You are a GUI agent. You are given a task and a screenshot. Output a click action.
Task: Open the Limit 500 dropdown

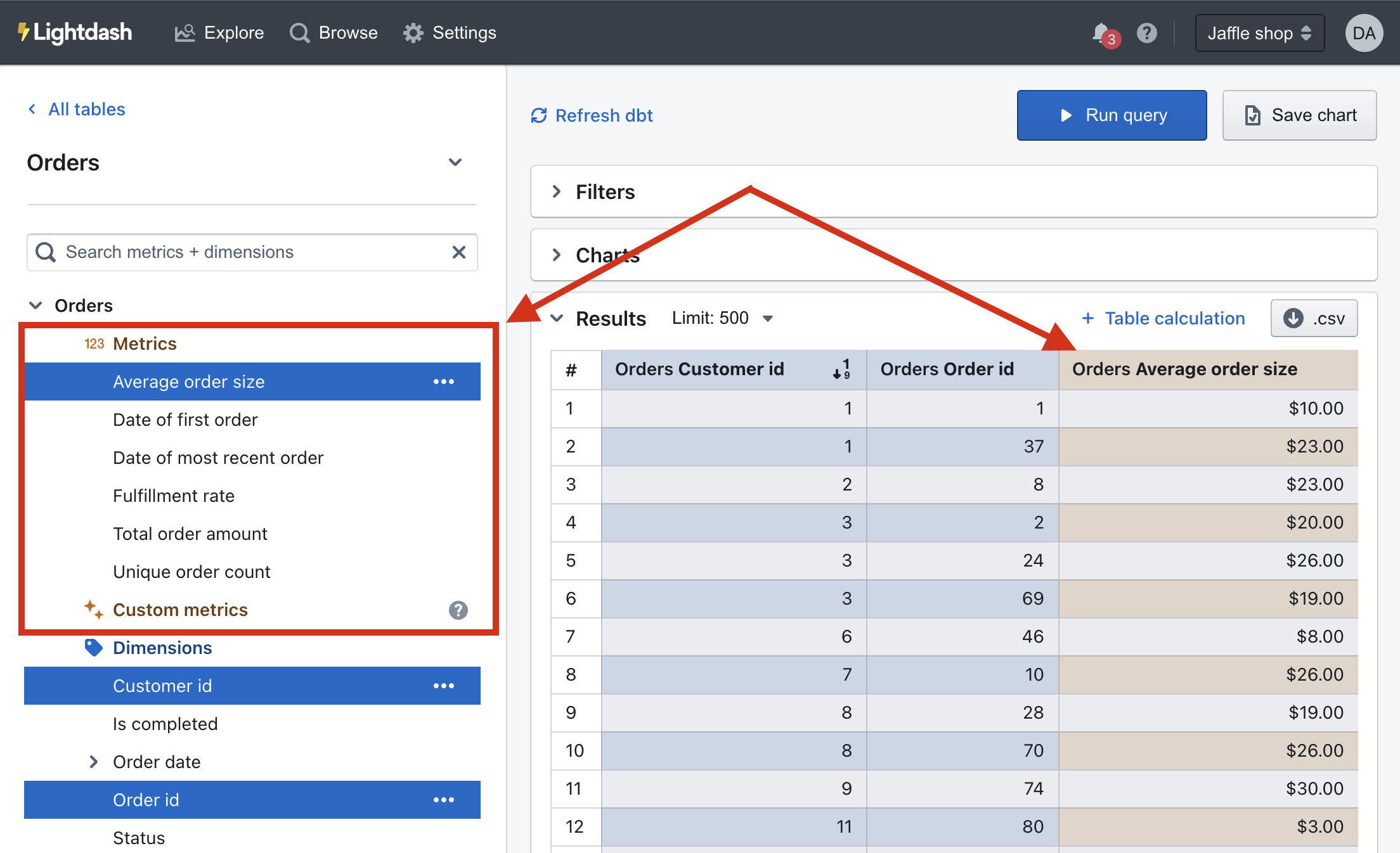coord(722,318)
